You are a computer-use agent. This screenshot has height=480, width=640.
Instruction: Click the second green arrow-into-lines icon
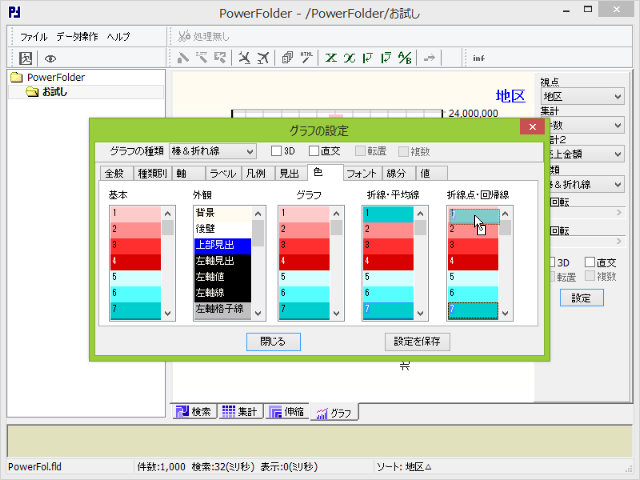pos(386,58)
